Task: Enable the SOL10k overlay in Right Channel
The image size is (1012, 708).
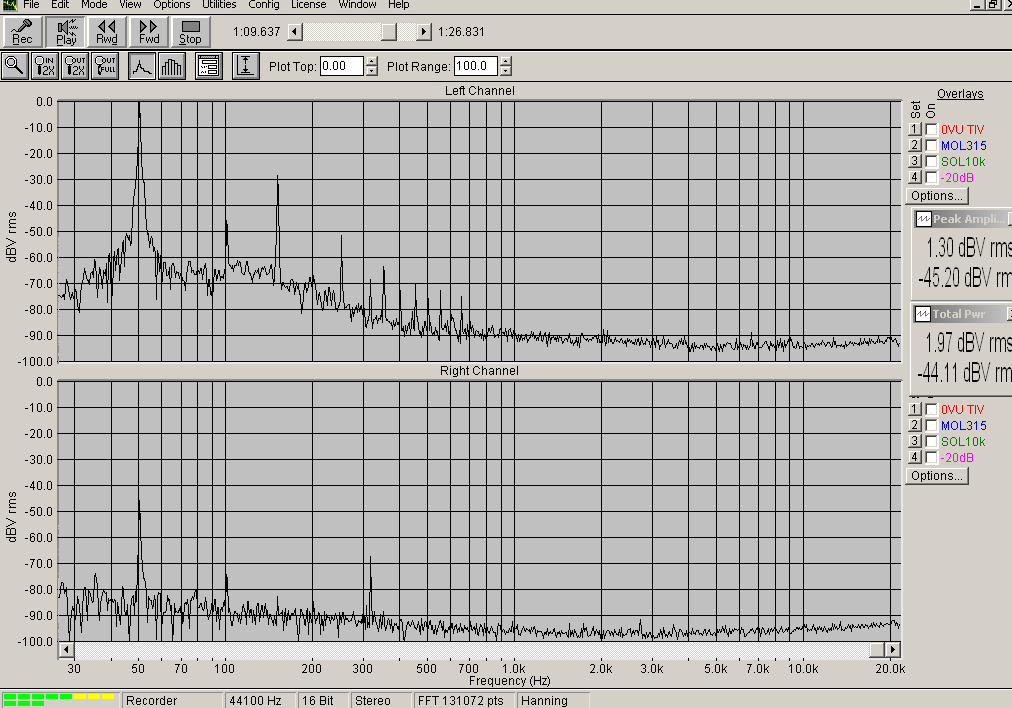Action: click(931, 442)
